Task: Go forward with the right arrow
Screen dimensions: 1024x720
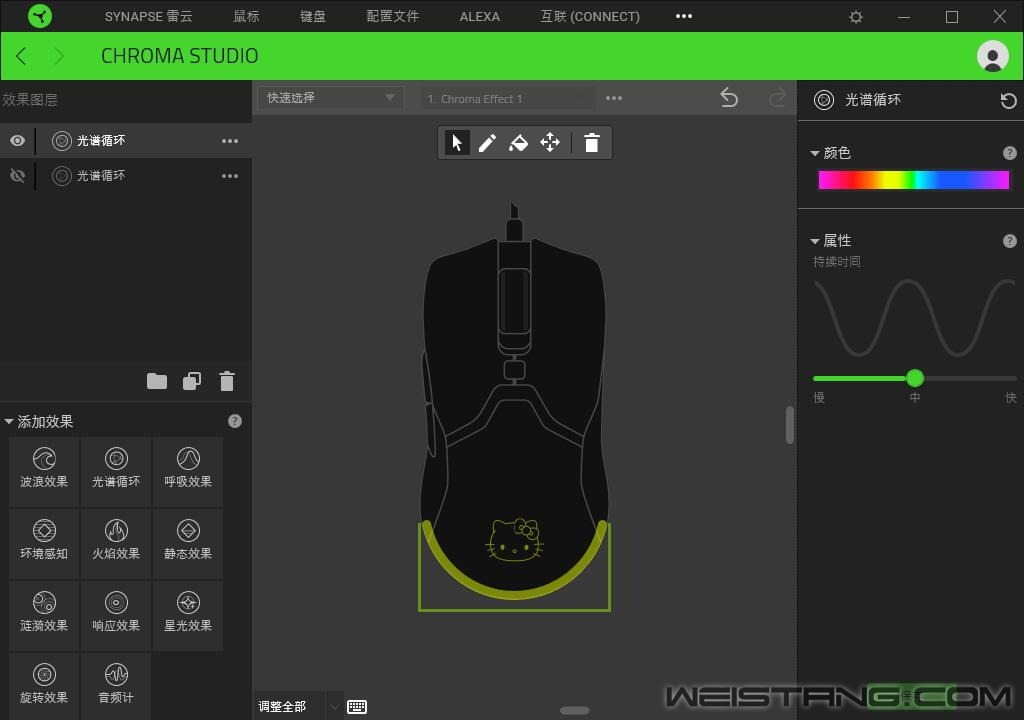Action: (x=59, y=56)
